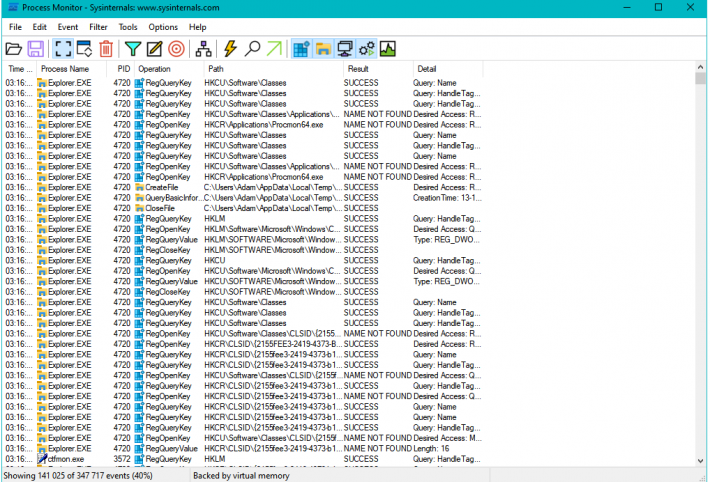
Task: Toggle Show File System Activity icon
Action: coord(323,49)
